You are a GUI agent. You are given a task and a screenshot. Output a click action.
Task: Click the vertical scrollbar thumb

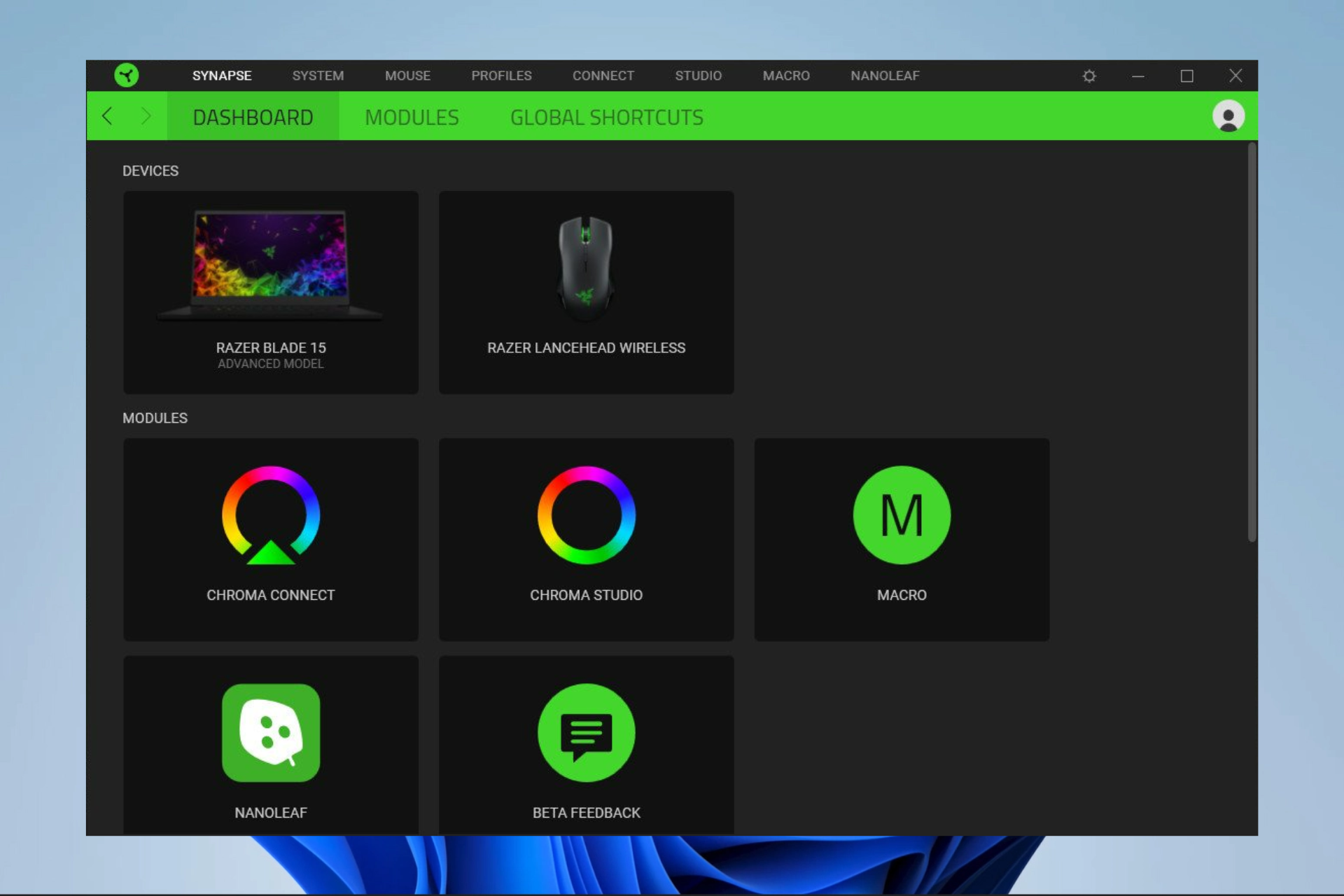tap(1252, 342)
